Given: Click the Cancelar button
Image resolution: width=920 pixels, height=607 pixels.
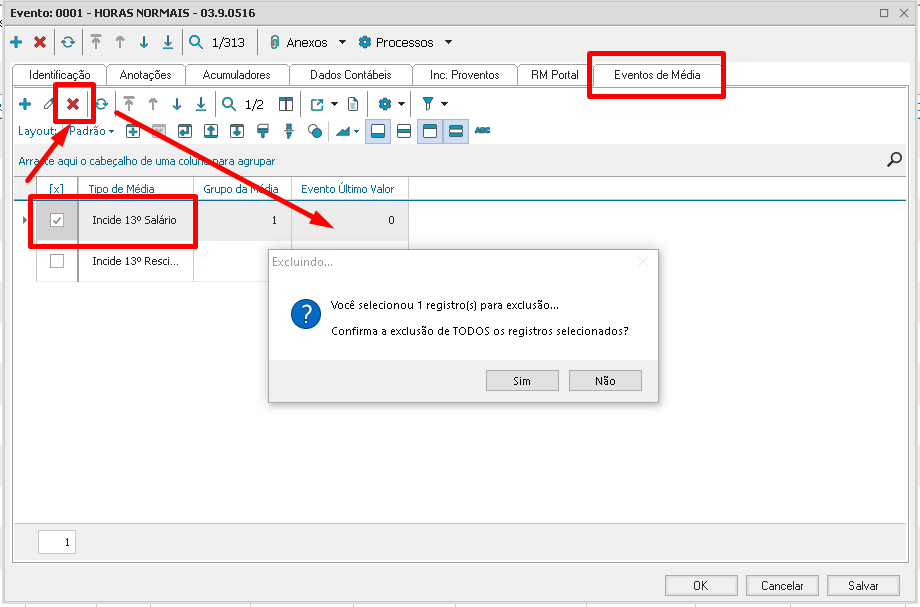Looking at the screenshot, I should pos(782,585).
